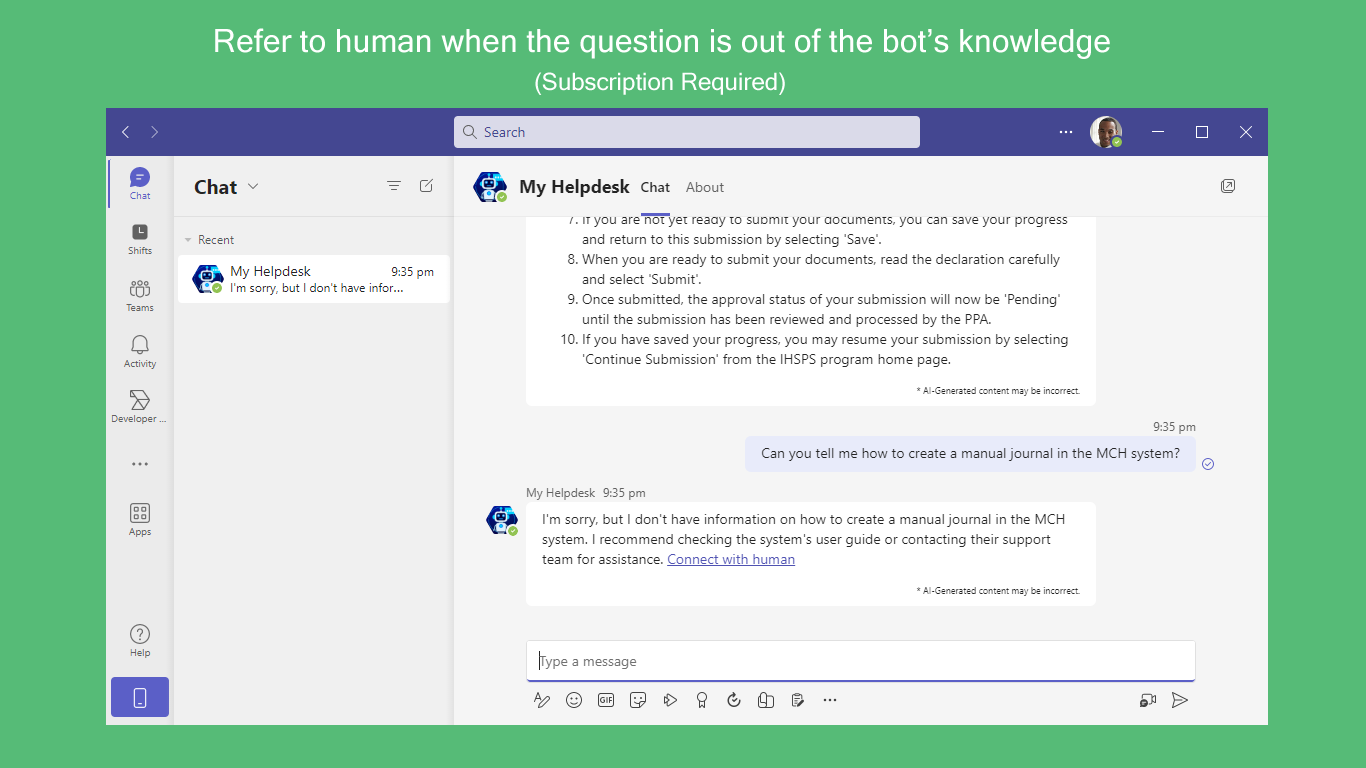Screen dimensions: 1366x768
Task: Start a new chat with compose icon
Action: (426, 186)
